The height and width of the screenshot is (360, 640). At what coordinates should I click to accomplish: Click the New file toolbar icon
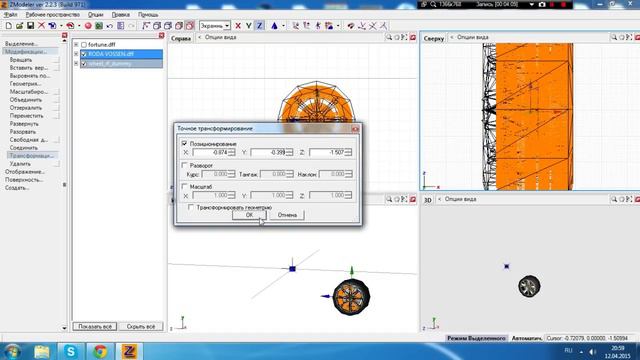9,26
